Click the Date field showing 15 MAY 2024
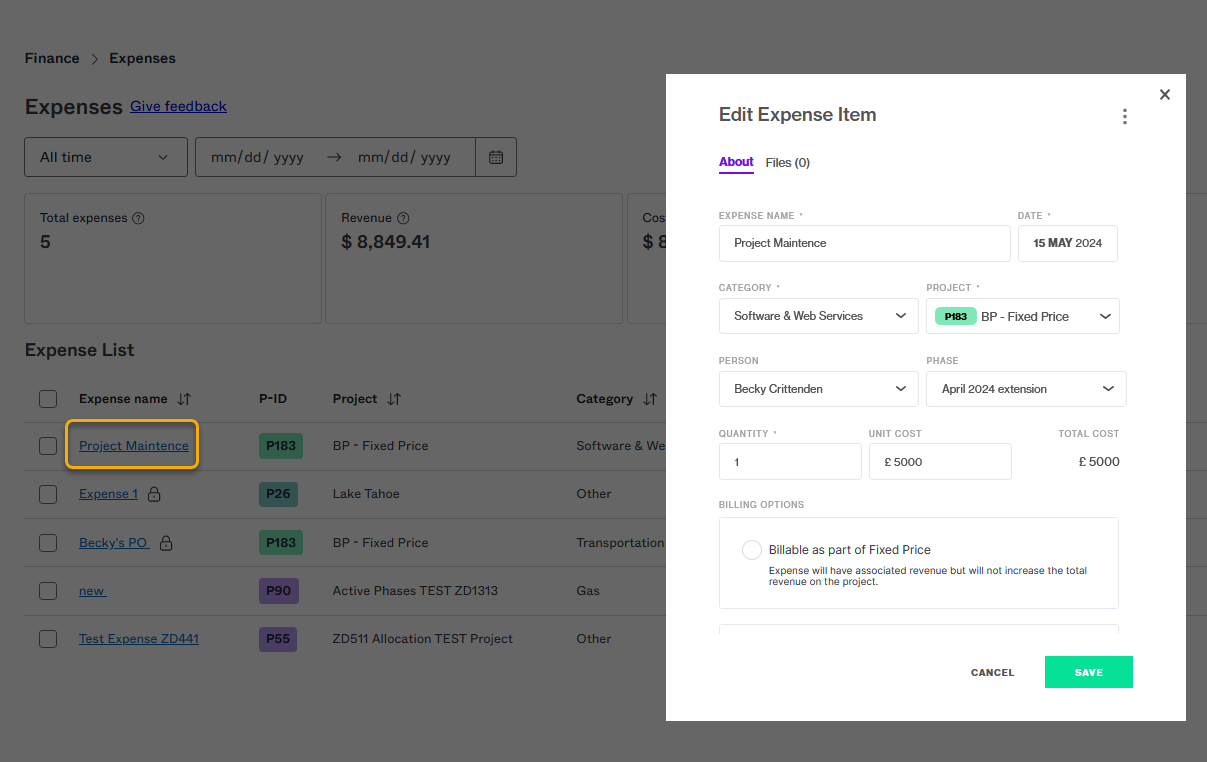1207x762 pixels. click(1067, 243)
